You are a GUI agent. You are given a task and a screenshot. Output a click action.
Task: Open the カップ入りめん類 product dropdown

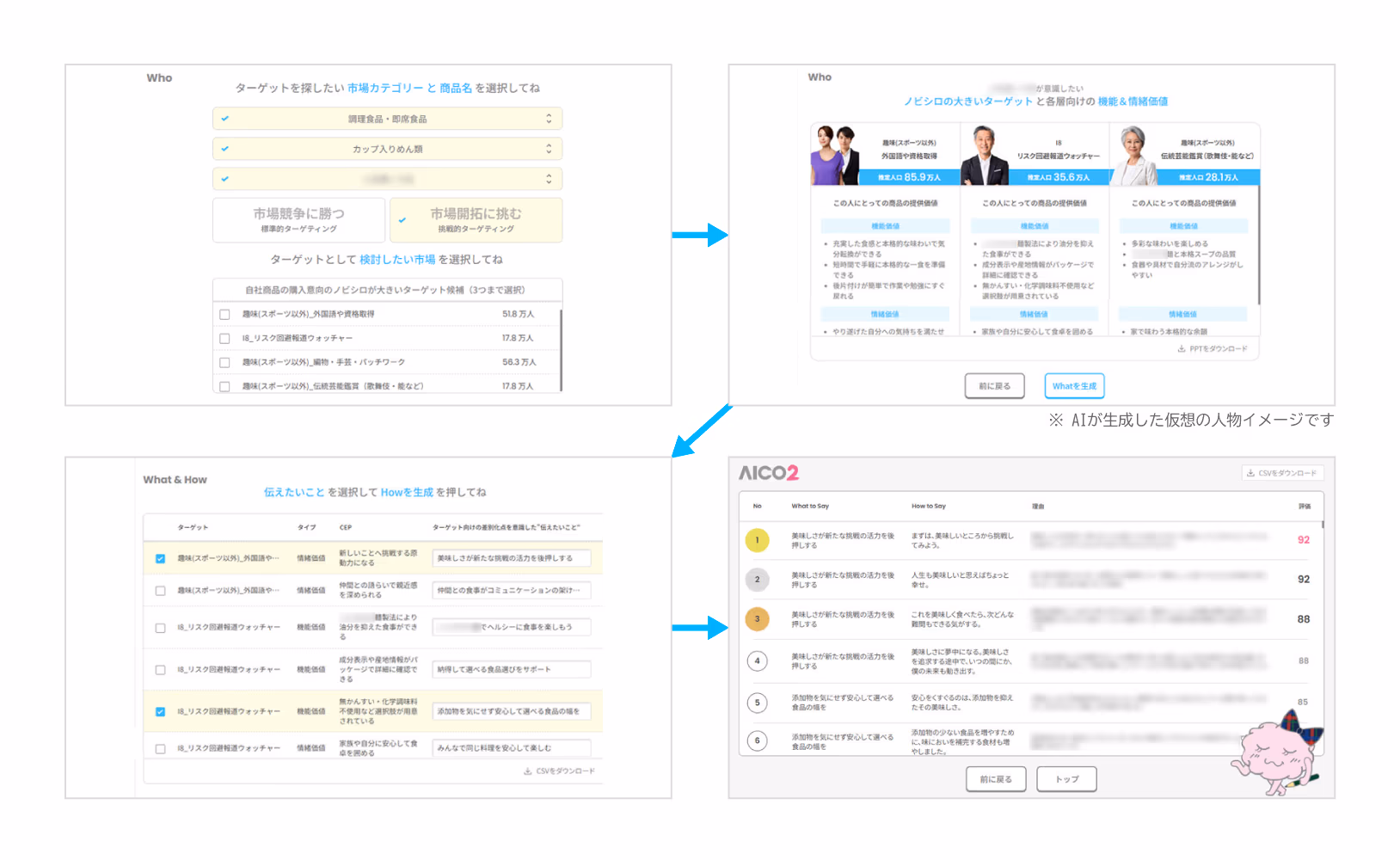click(x=386, y=148)
